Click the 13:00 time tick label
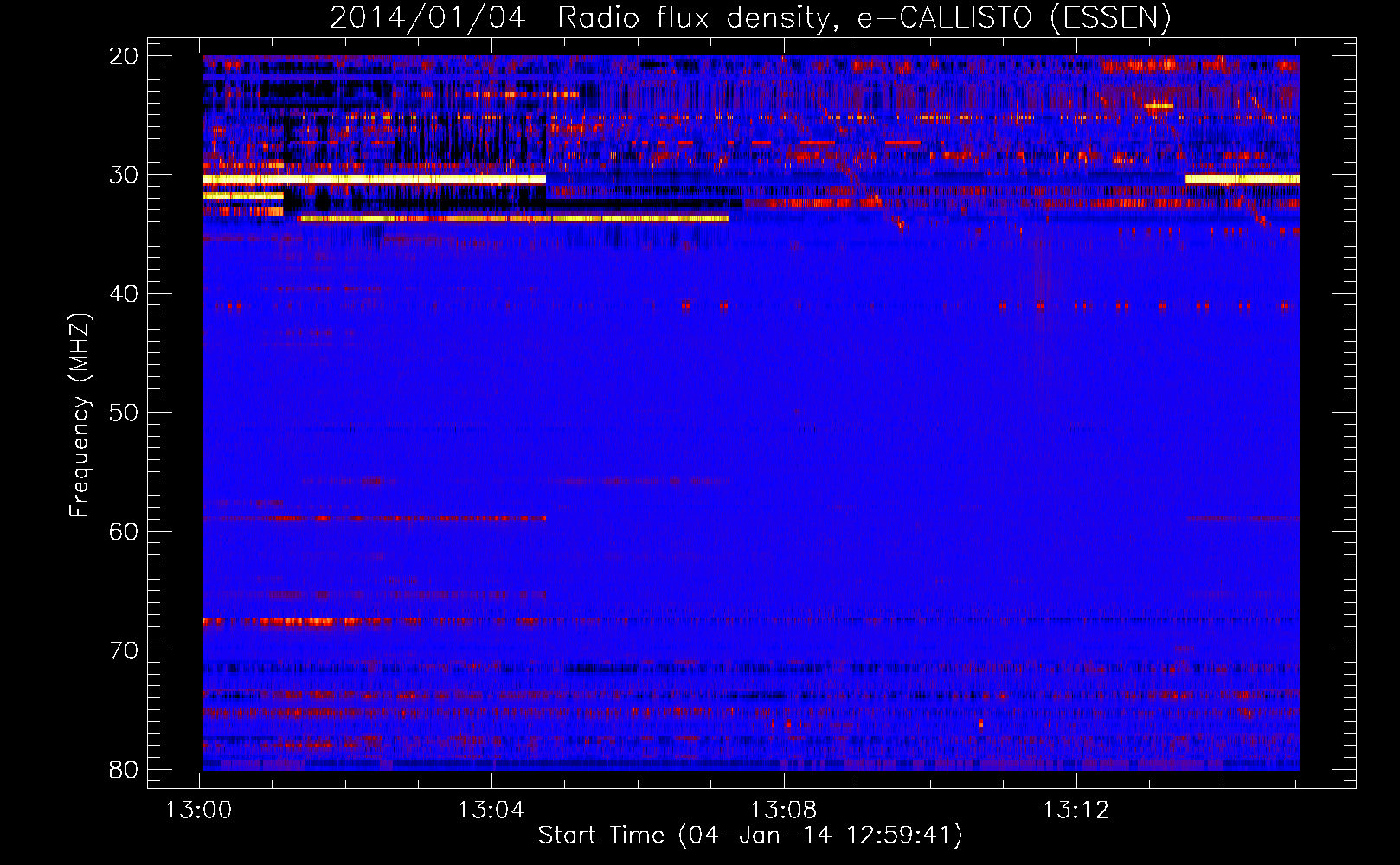The width and height of the screenshot is (1400, 865). (x=199, y=811)
